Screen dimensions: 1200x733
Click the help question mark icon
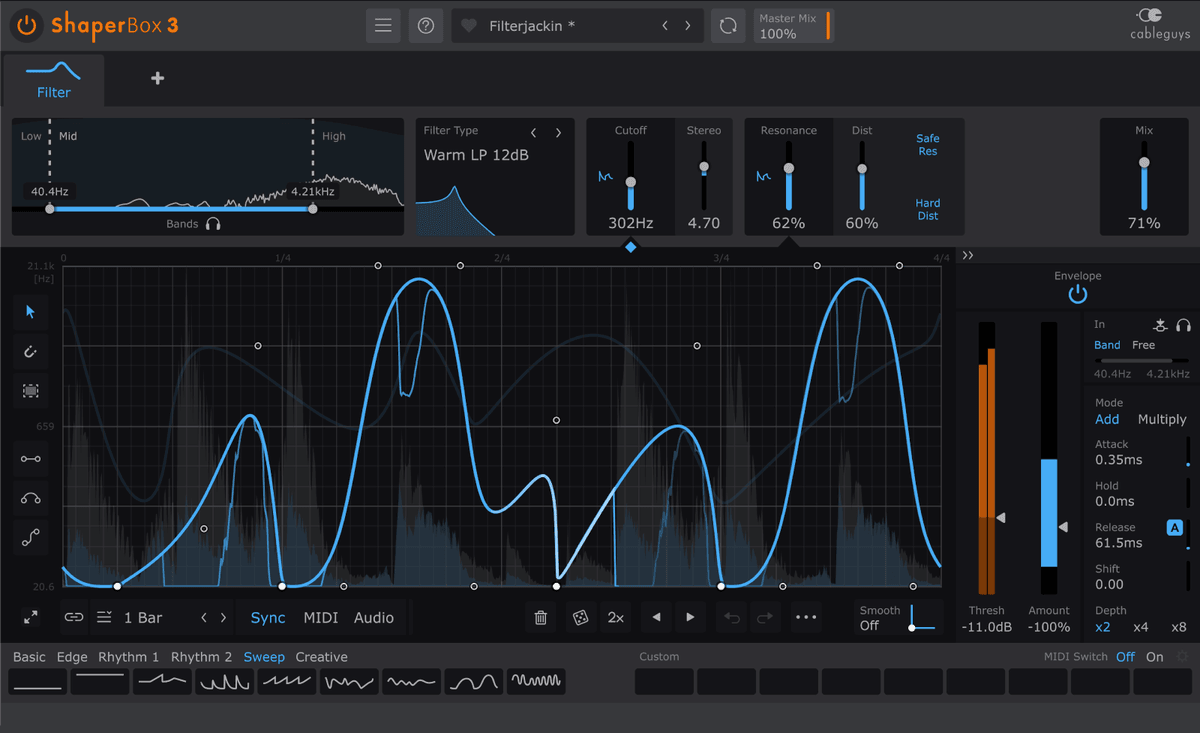(x=426, y=26)
